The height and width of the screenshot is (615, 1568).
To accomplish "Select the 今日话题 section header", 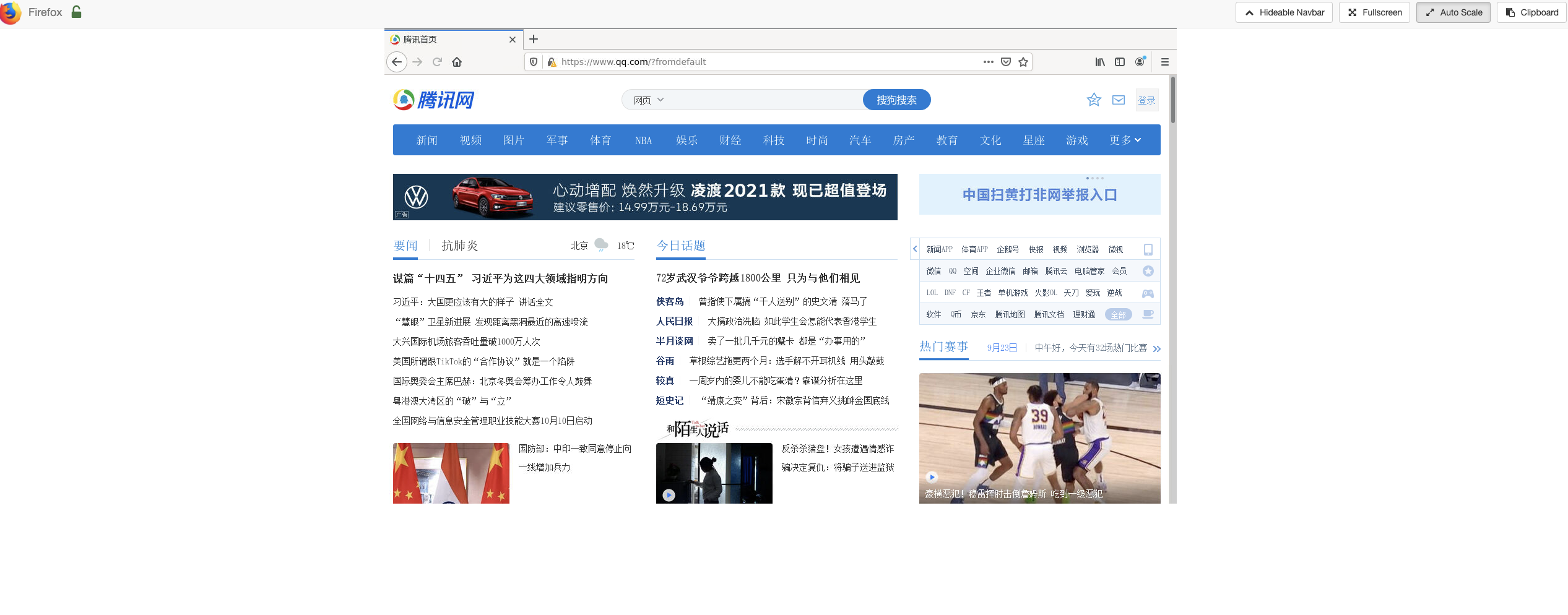I will point(681,246).
